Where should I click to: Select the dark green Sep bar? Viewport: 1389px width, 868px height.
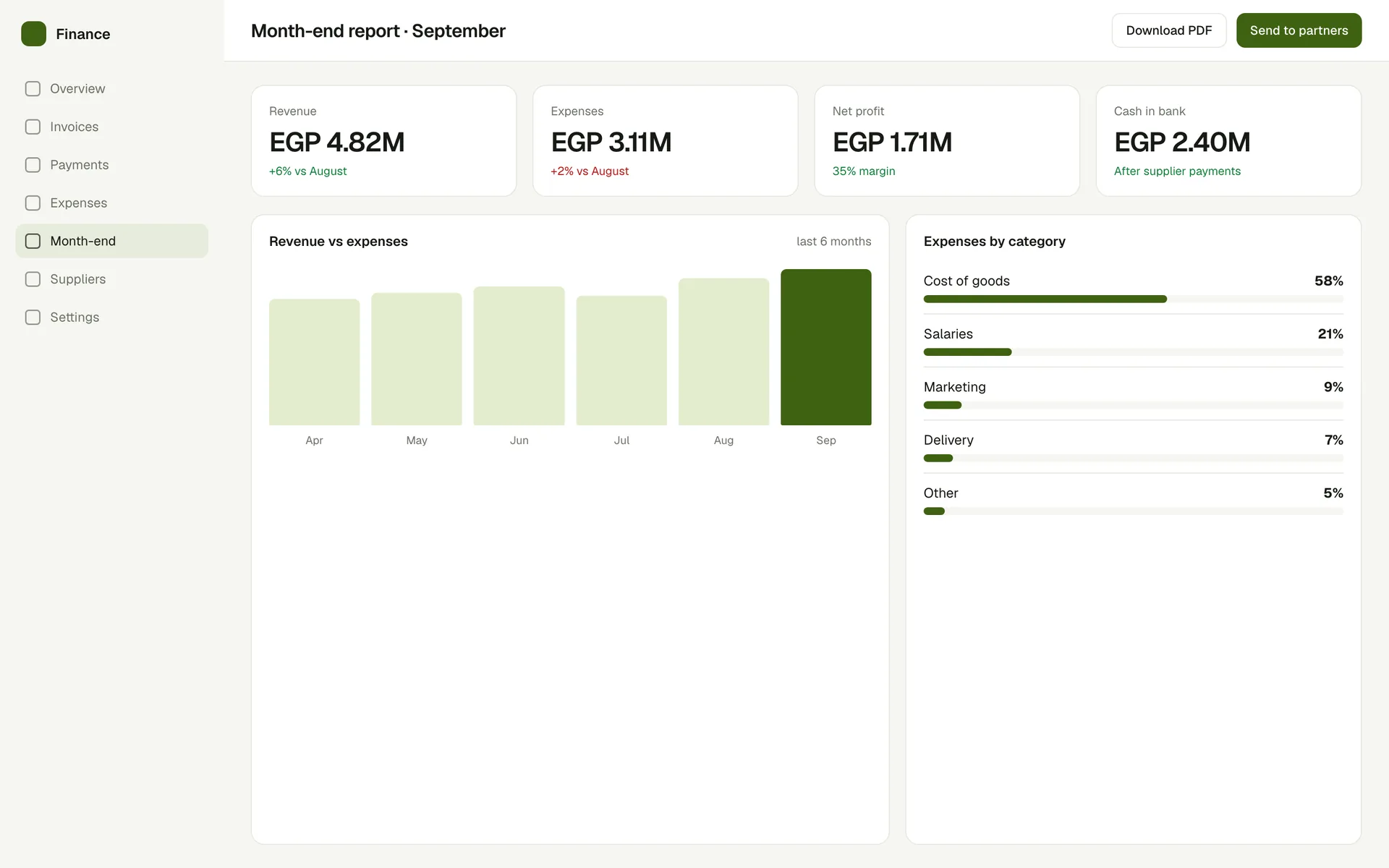(825, 347)
